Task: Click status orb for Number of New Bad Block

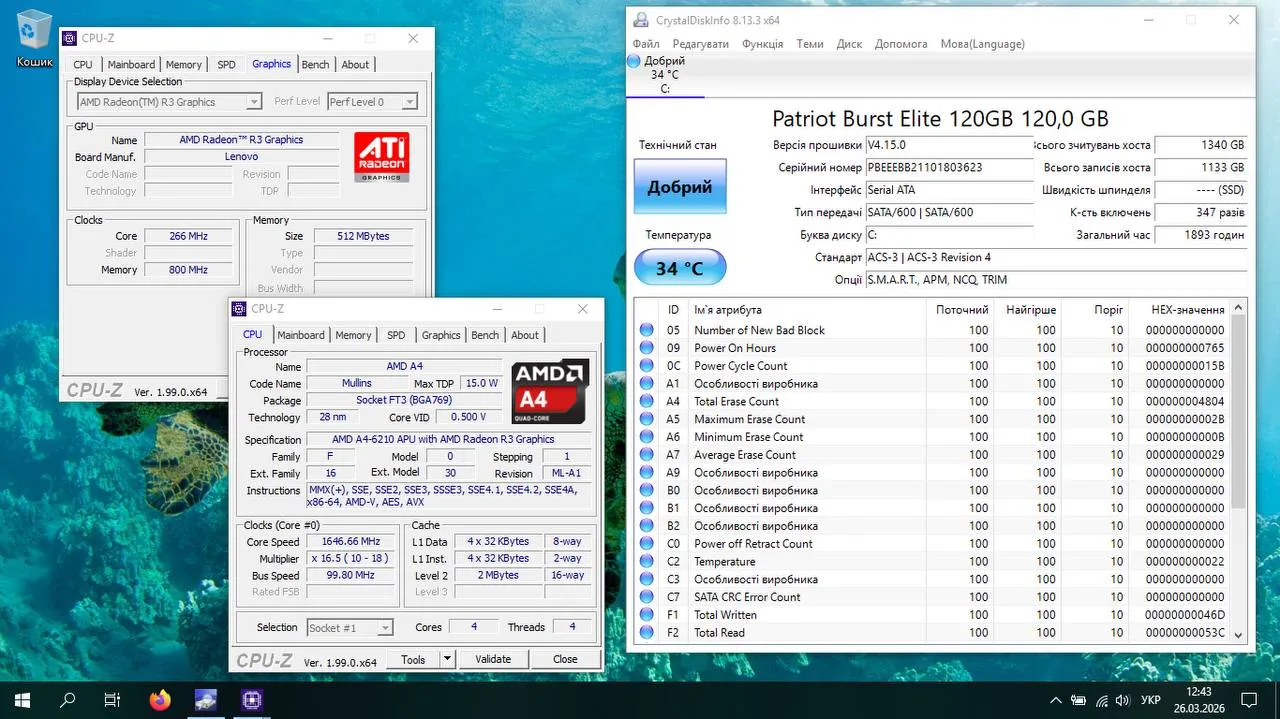Action: point(646,330)
